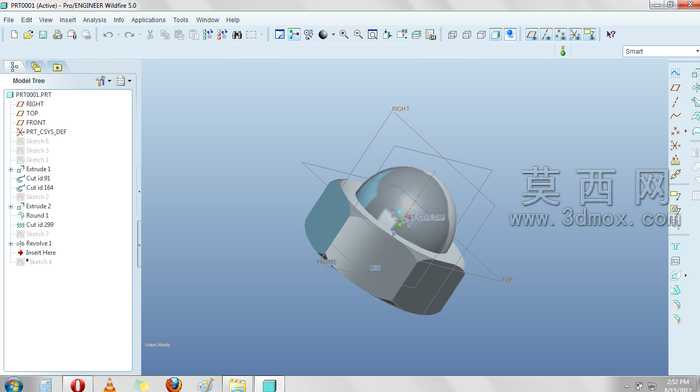700x392 pixels.
Task: Switch to Hidden Line display mode
Action: pyautogui.click(x=467, y=34)
